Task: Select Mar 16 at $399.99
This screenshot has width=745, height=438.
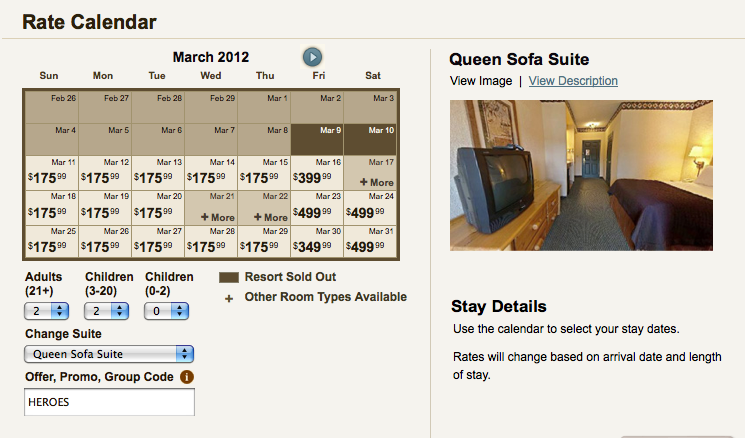Action: click(317, 173)
